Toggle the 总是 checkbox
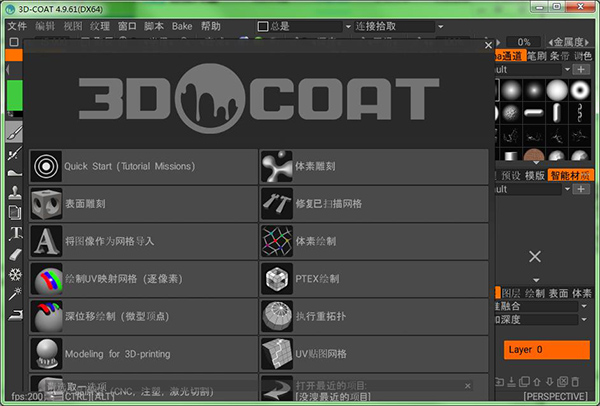This screenshot has height=406, width=600. (x=263, y=26)
